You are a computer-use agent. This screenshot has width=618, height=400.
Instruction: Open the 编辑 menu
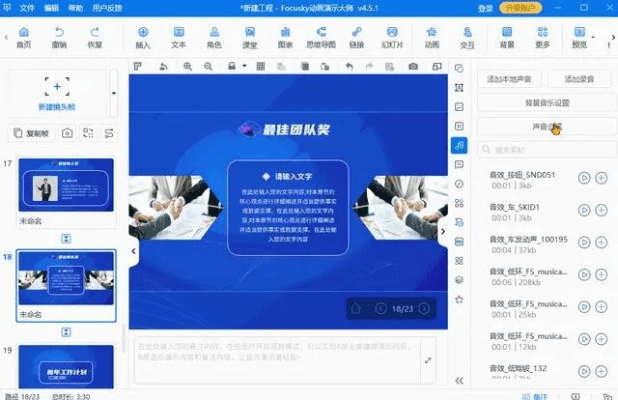(x=51, y=8)
